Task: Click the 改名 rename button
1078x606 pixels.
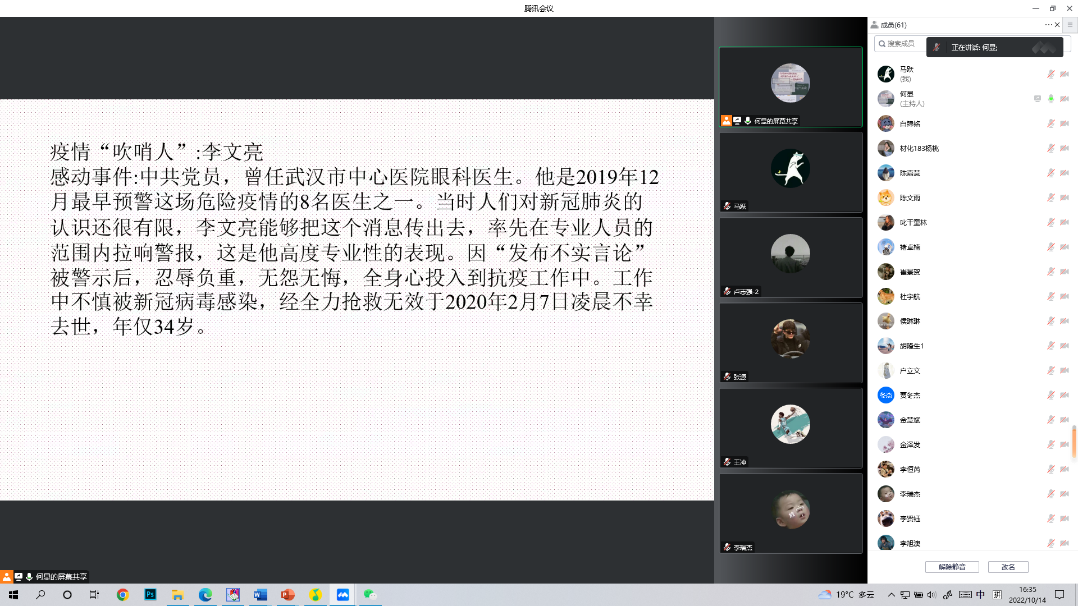Action: click(1008, 567)
